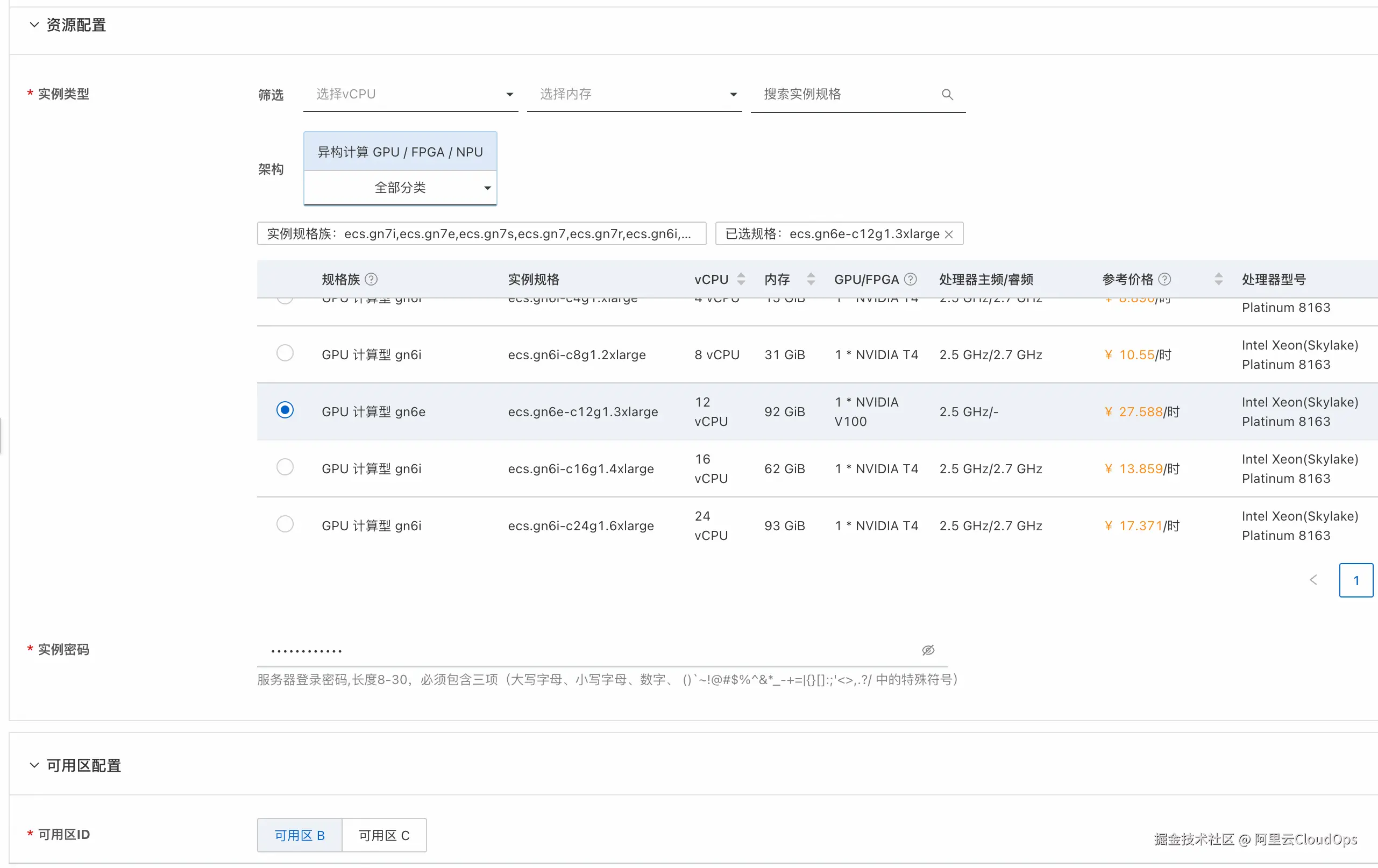The width and height of the screenshot is (1378, 868).
Task: Sort the table by the 参考价格 column arrows
Action: point(1218,279)
